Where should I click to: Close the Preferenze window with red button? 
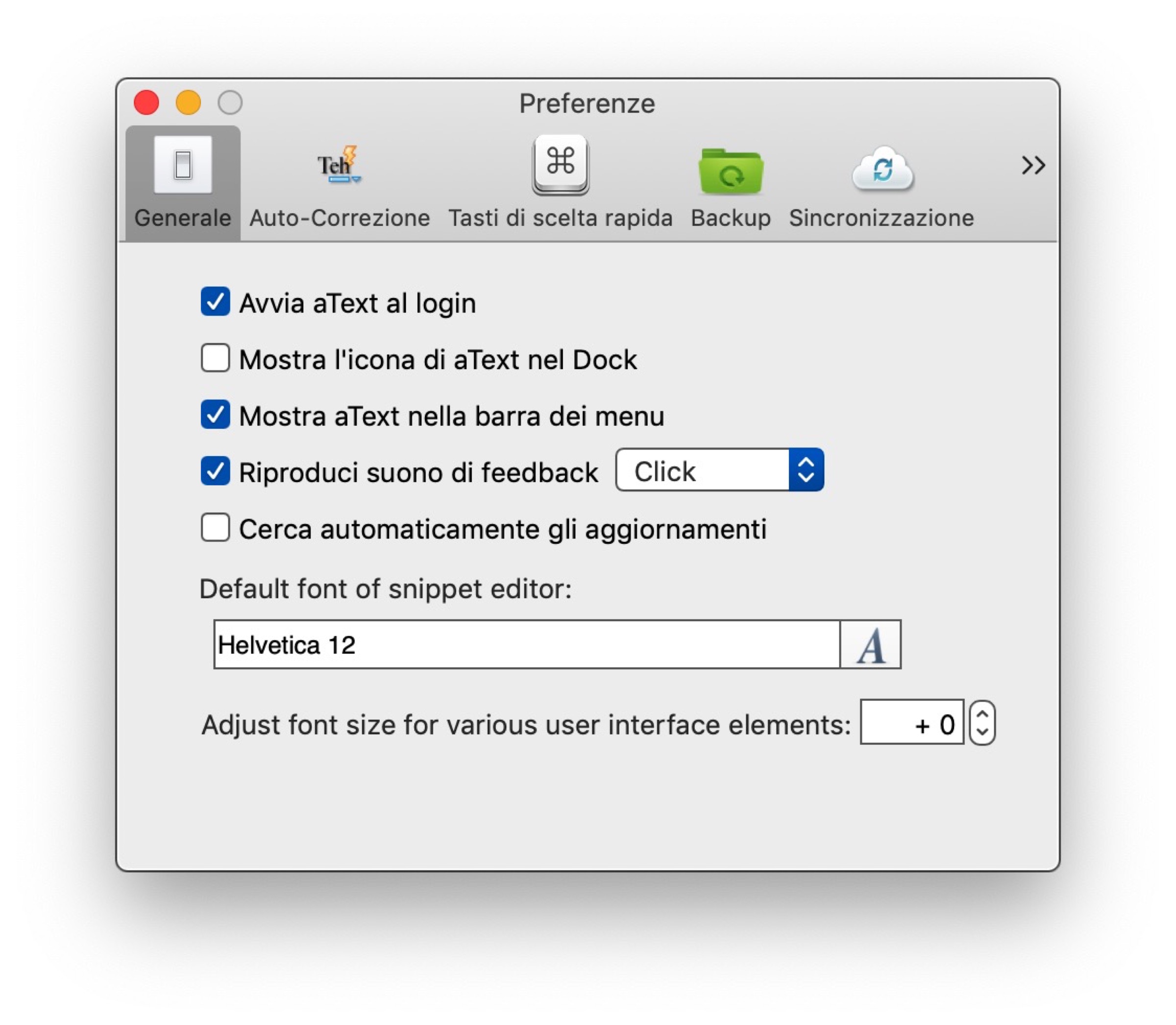147,103
